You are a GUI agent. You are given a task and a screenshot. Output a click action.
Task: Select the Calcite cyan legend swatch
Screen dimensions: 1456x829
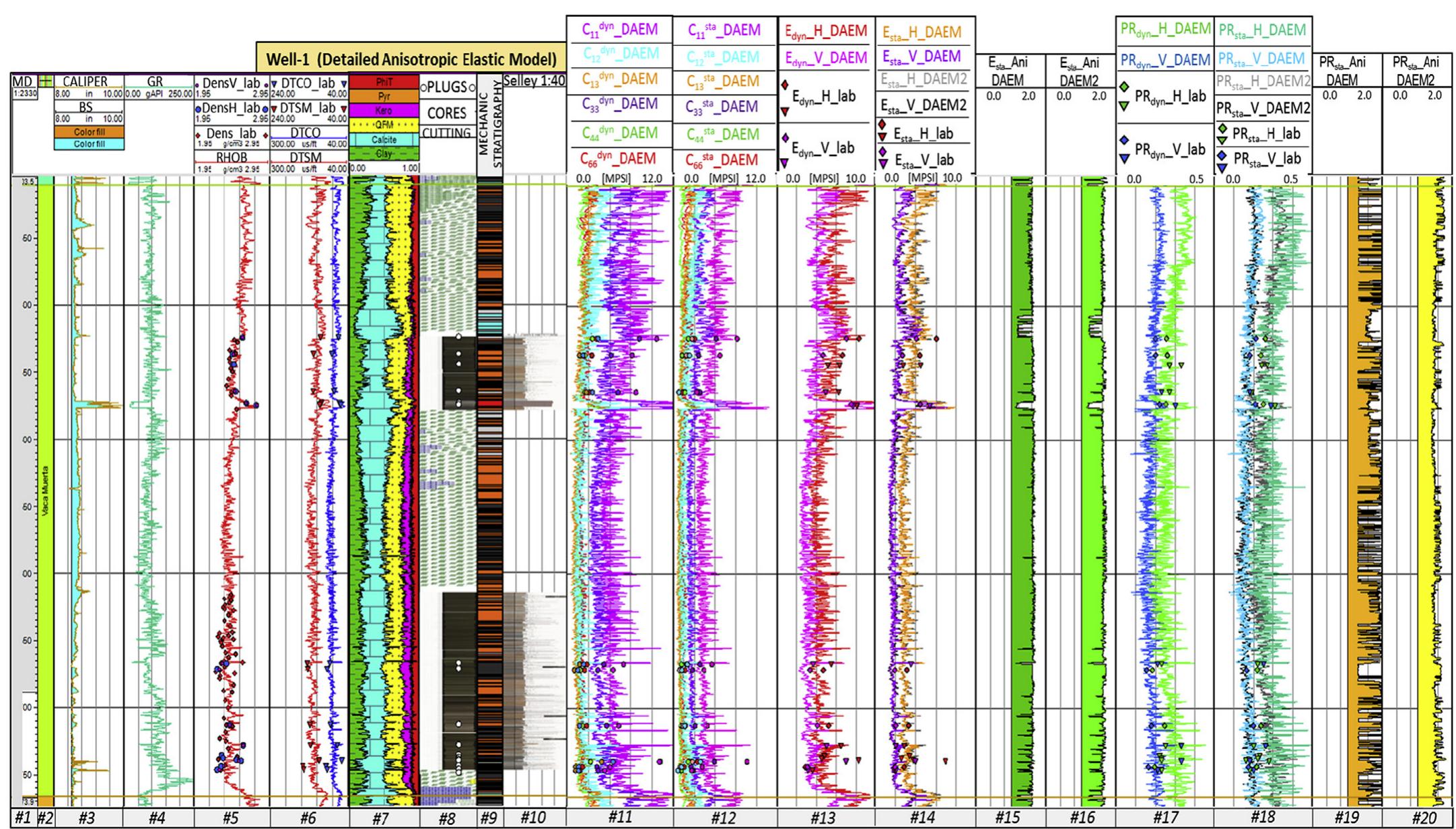pos(384,139)
